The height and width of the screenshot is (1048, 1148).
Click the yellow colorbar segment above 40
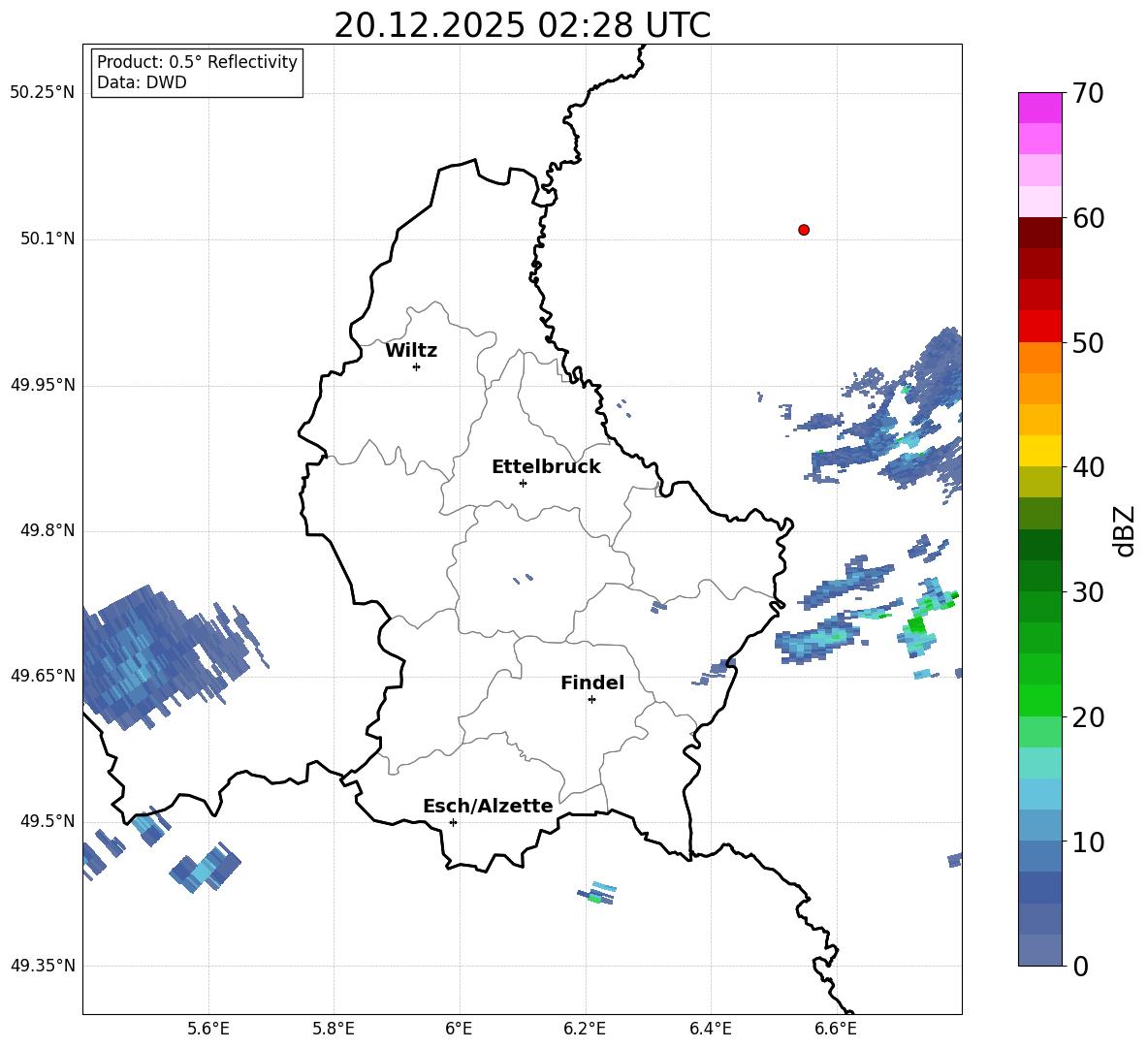pos(1039,451)
